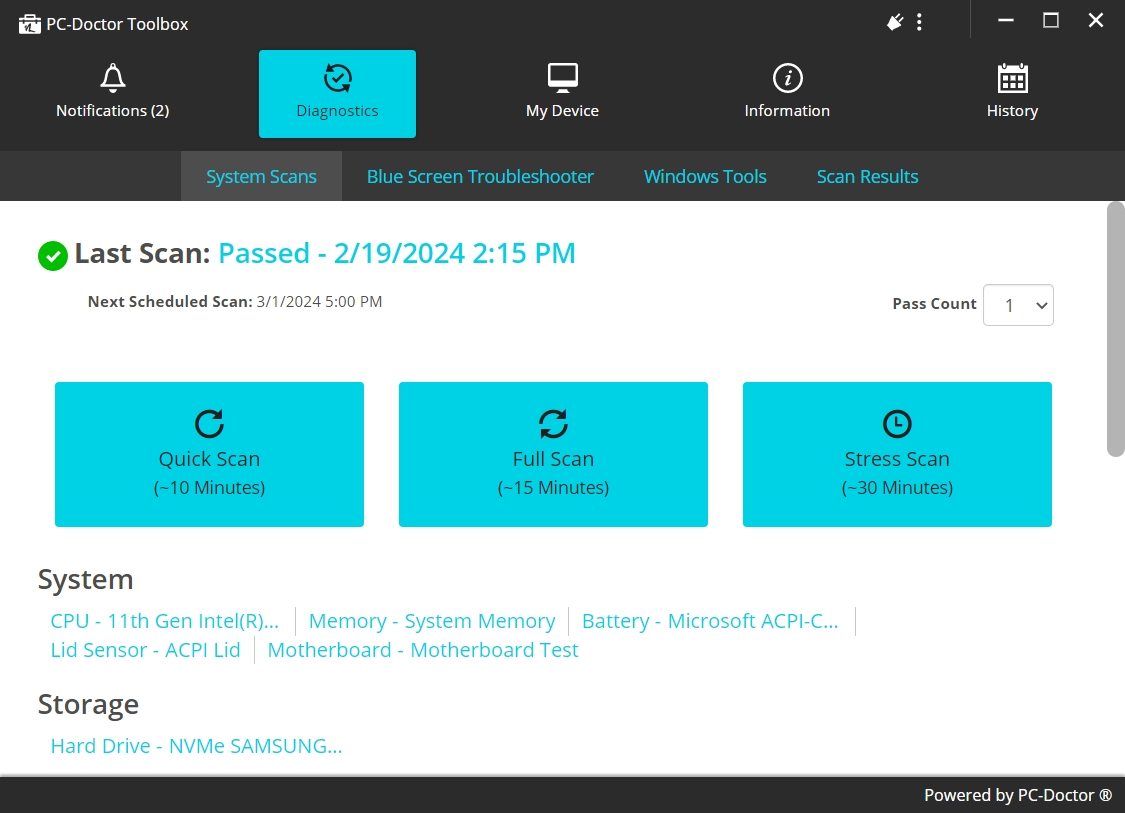Screen dimensions: 1125x813
Task: Start the Stress Scan (~30 Minutes)
Action: point(897,454)
